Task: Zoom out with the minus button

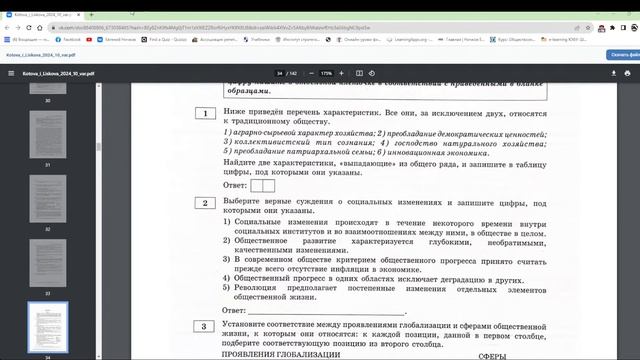Action: click(311, 73)
